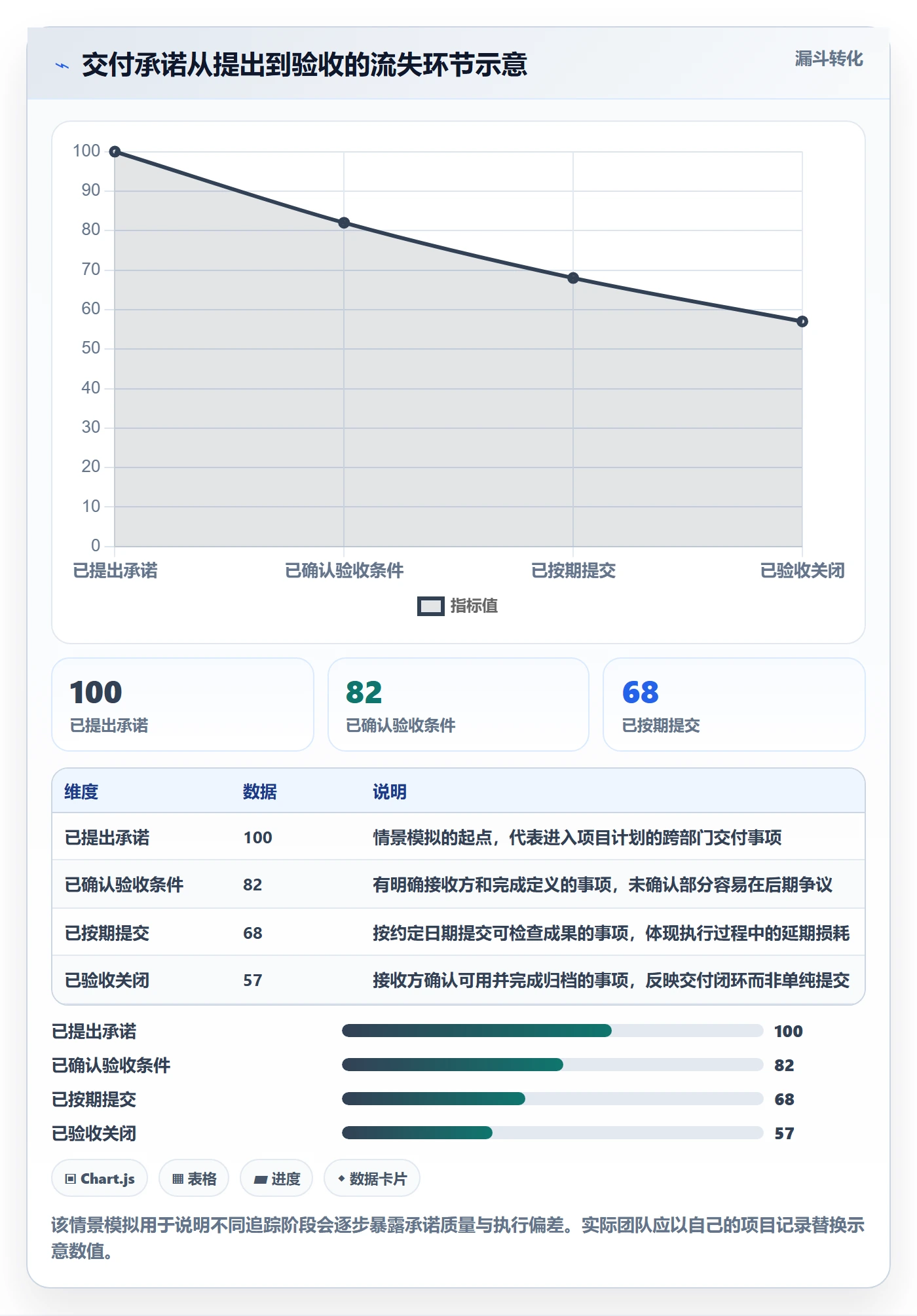
Task: Toggle the 指标值 legend swatch
Action: coord(430,606)
